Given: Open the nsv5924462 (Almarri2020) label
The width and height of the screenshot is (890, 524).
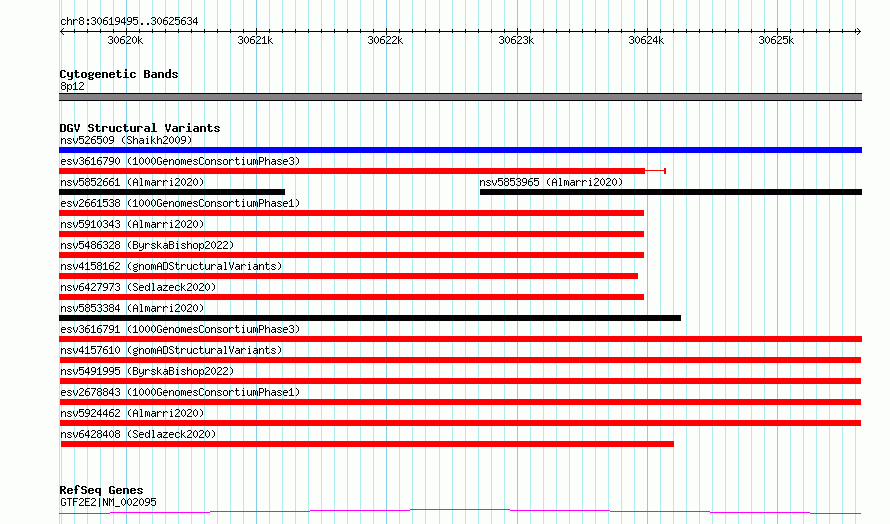Looking at the screenshot, I should pos(132,413).
